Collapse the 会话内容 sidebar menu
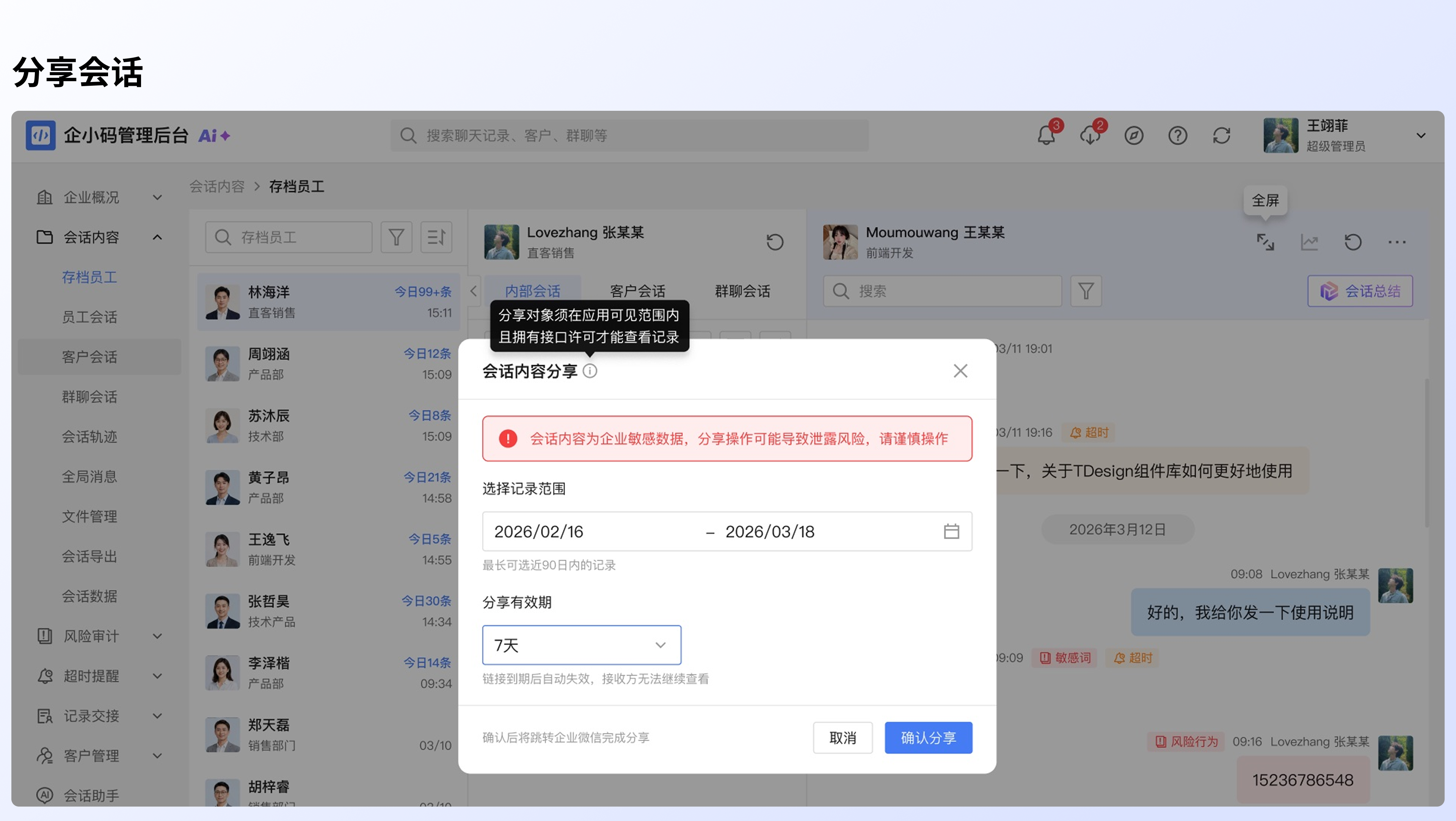 [157, 237]
